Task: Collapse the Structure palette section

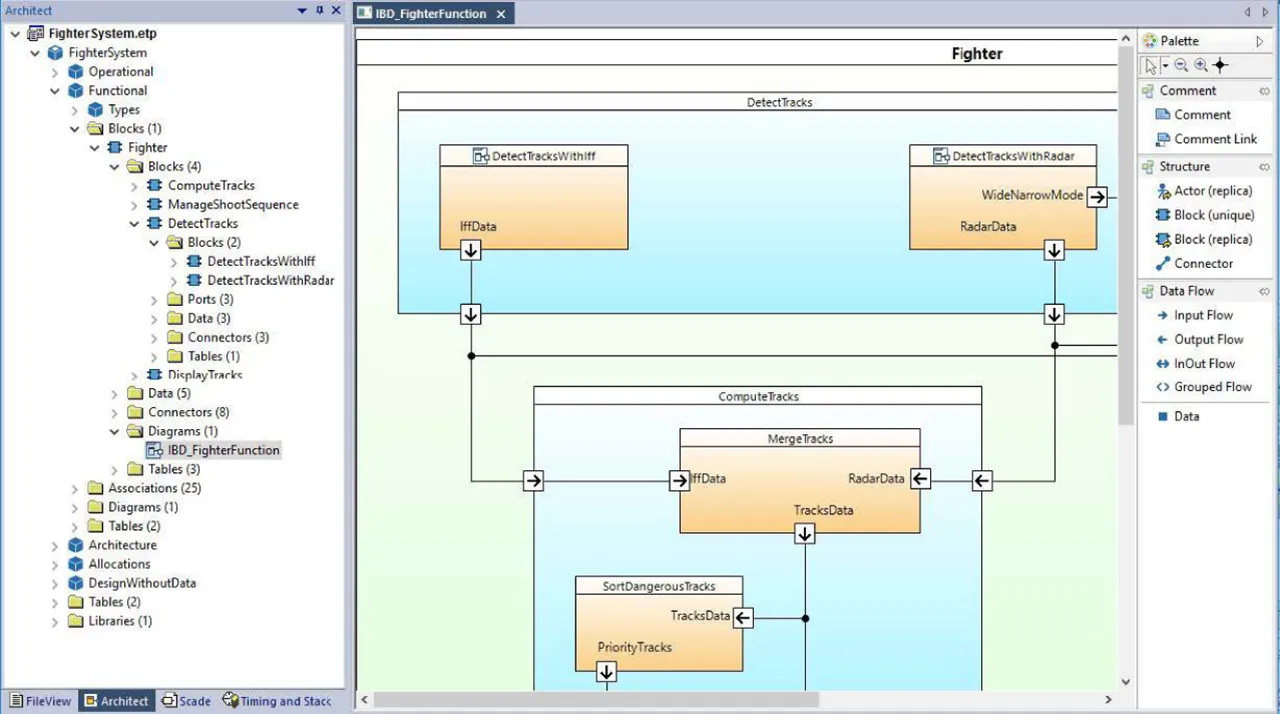Action: coord(1264,167)
